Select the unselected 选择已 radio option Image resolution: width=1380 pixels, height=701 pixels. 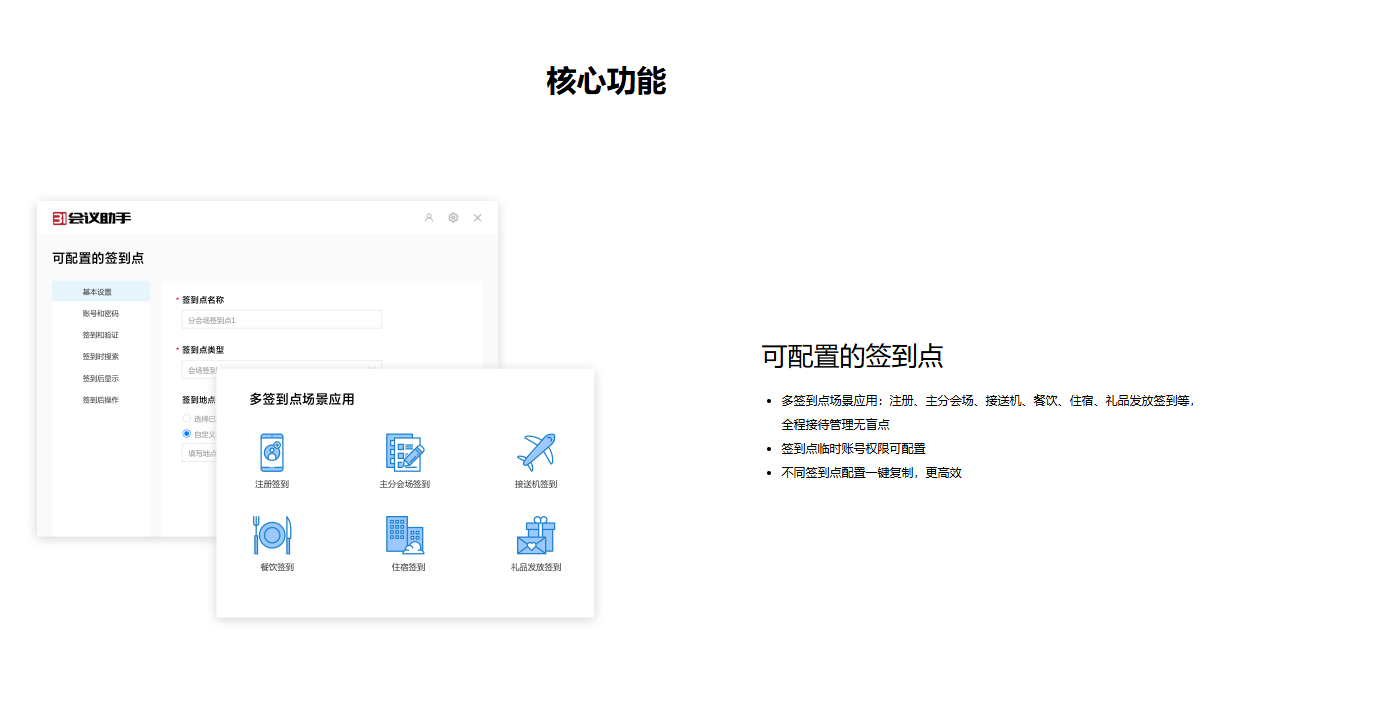point(186,418)
